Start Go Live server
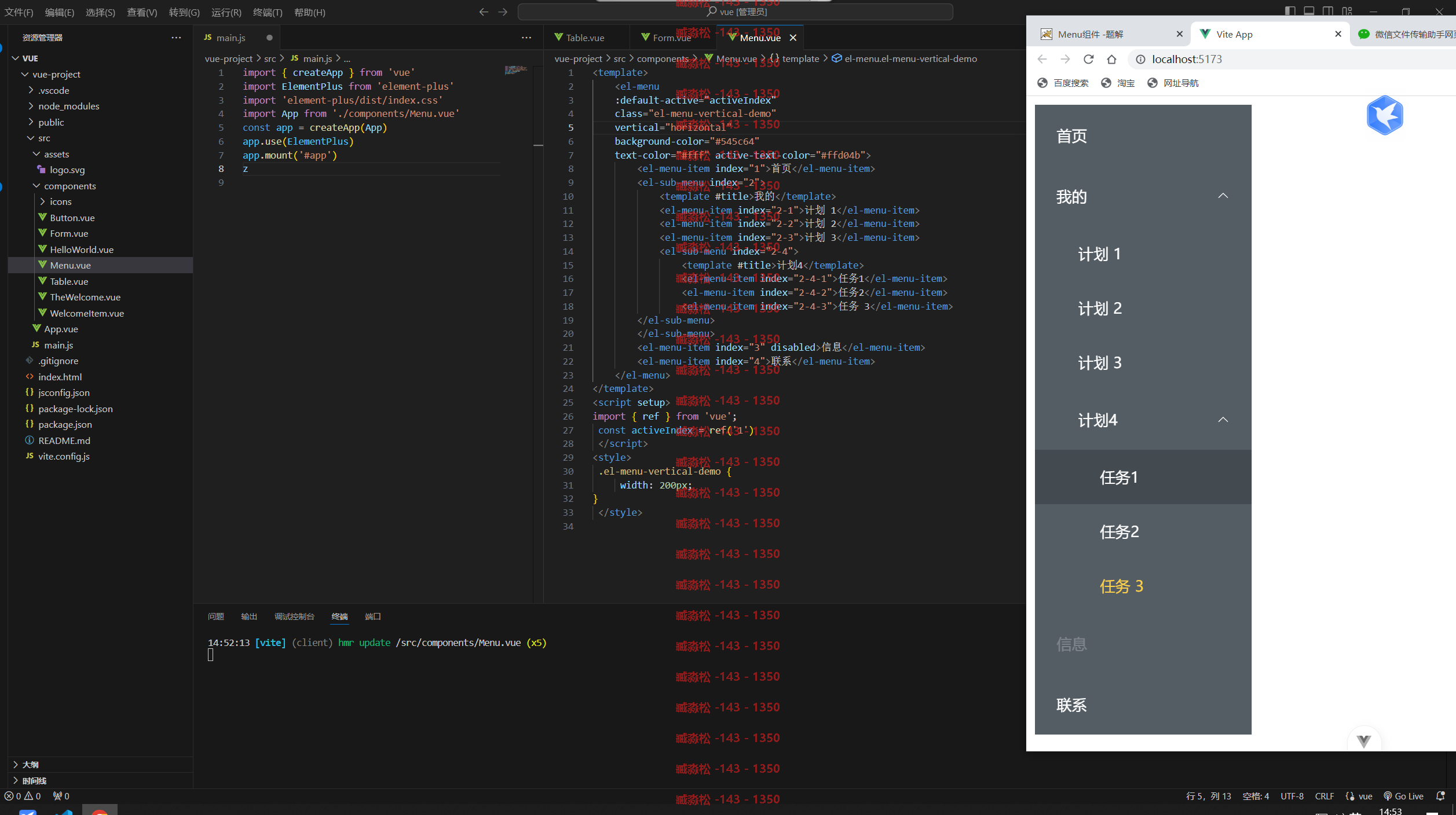 point(1403,796)
